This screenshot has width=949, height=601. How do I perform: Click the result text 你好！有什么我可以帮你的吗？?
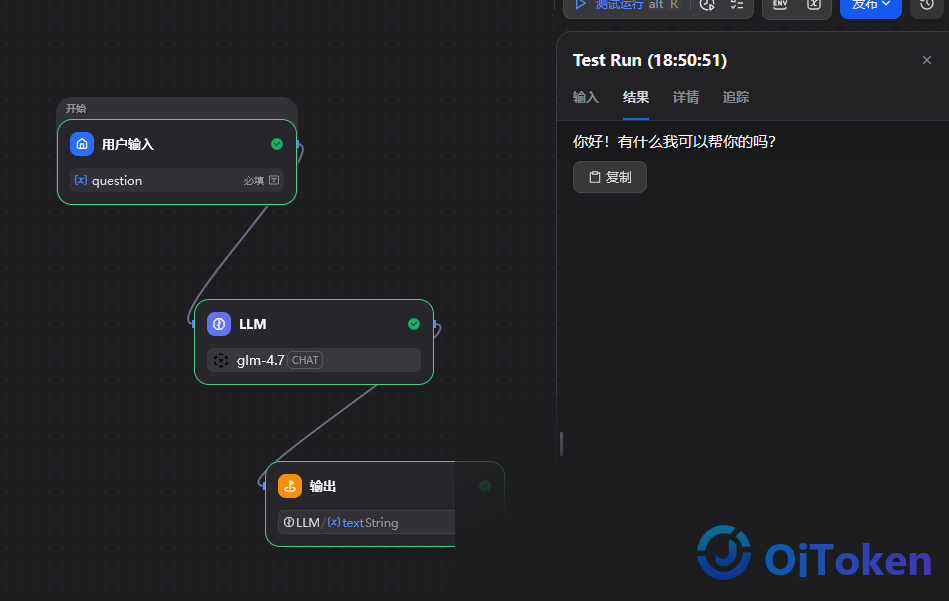674,142
